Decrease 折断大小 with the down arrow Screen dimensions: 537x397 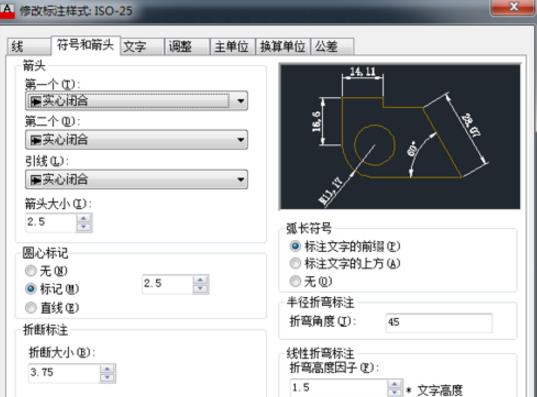coord(108,378)
